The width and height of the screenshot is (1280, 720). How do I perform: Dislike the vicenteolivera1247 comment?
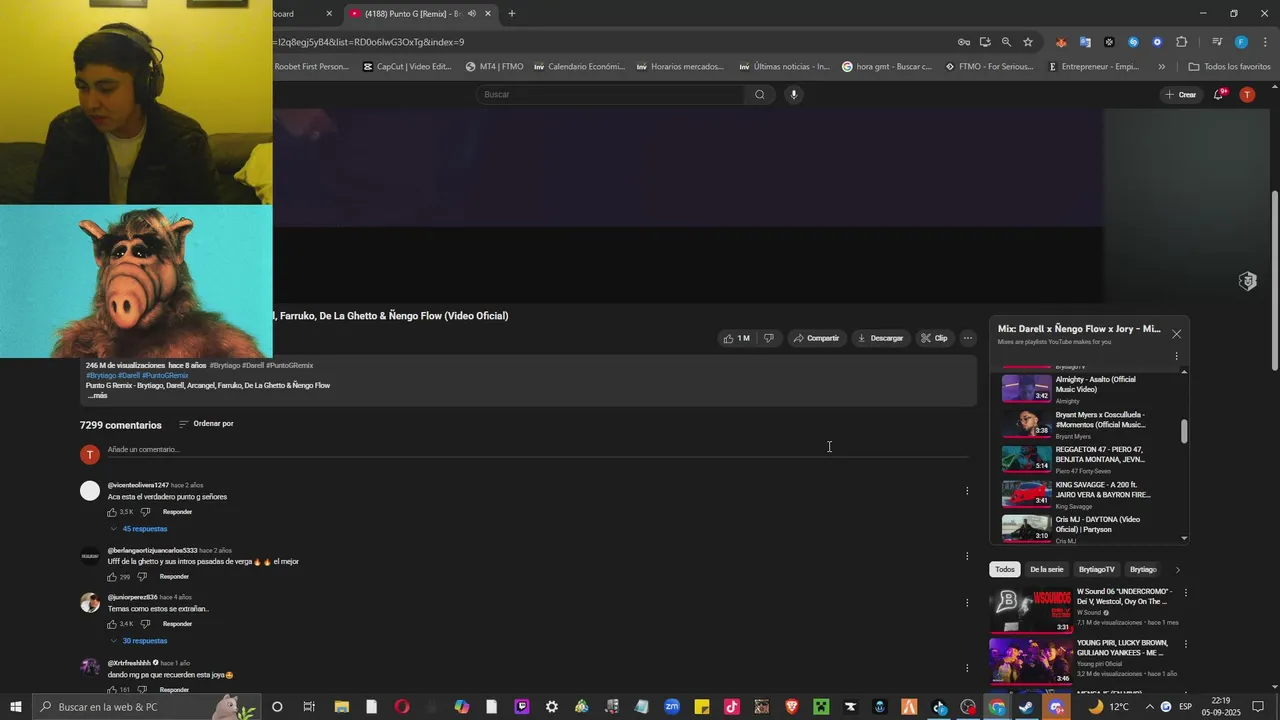point(145,512)
